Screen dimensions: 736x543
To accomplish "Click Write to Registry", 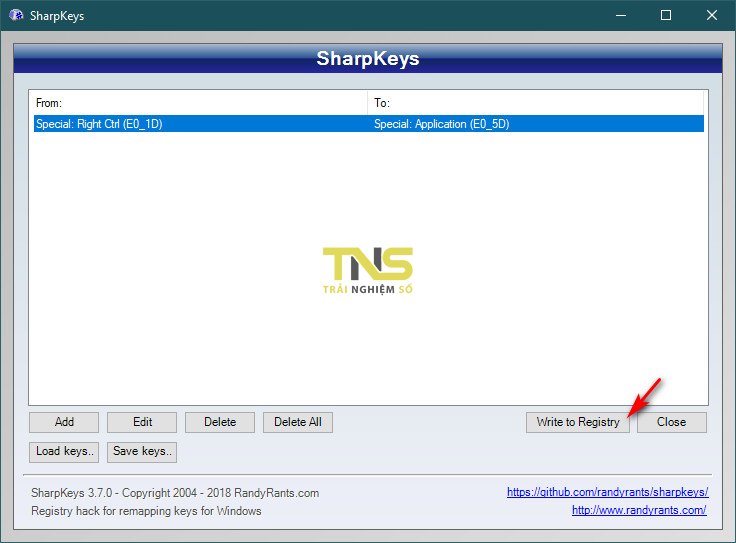I will tap(577, 422).
